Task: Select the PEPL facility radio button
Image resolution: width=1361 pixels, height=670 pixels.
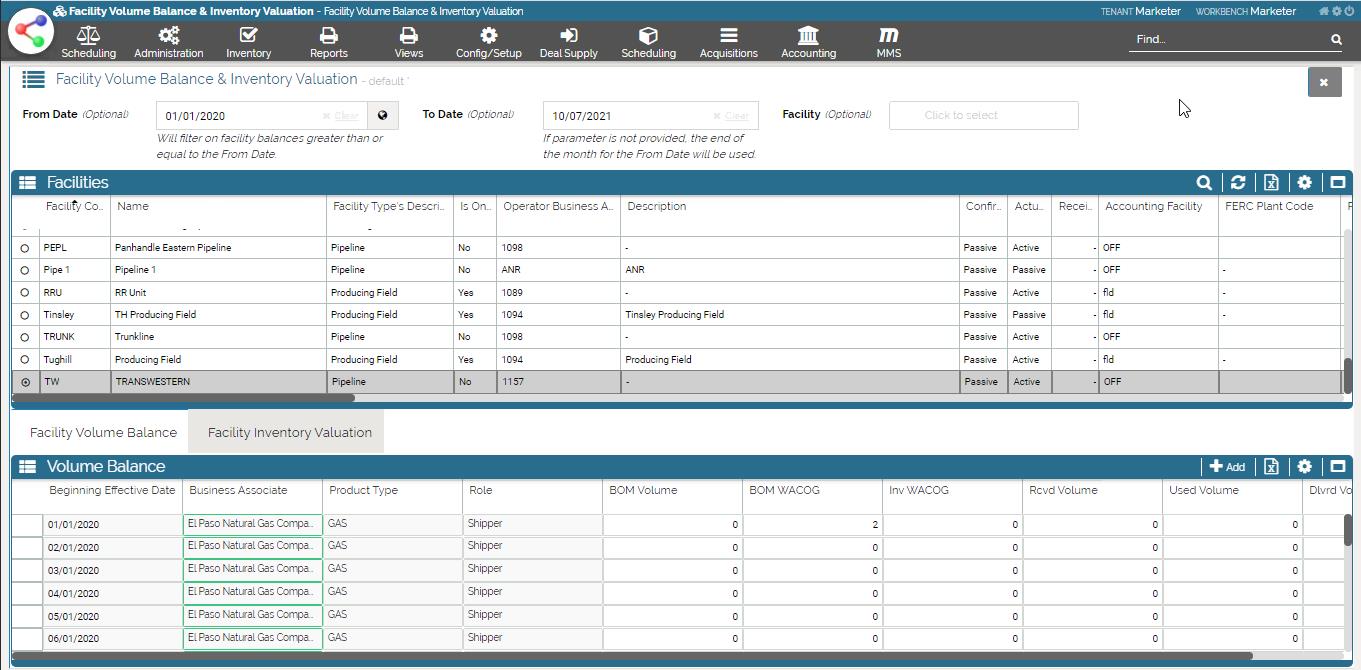Action: [25, 248]
